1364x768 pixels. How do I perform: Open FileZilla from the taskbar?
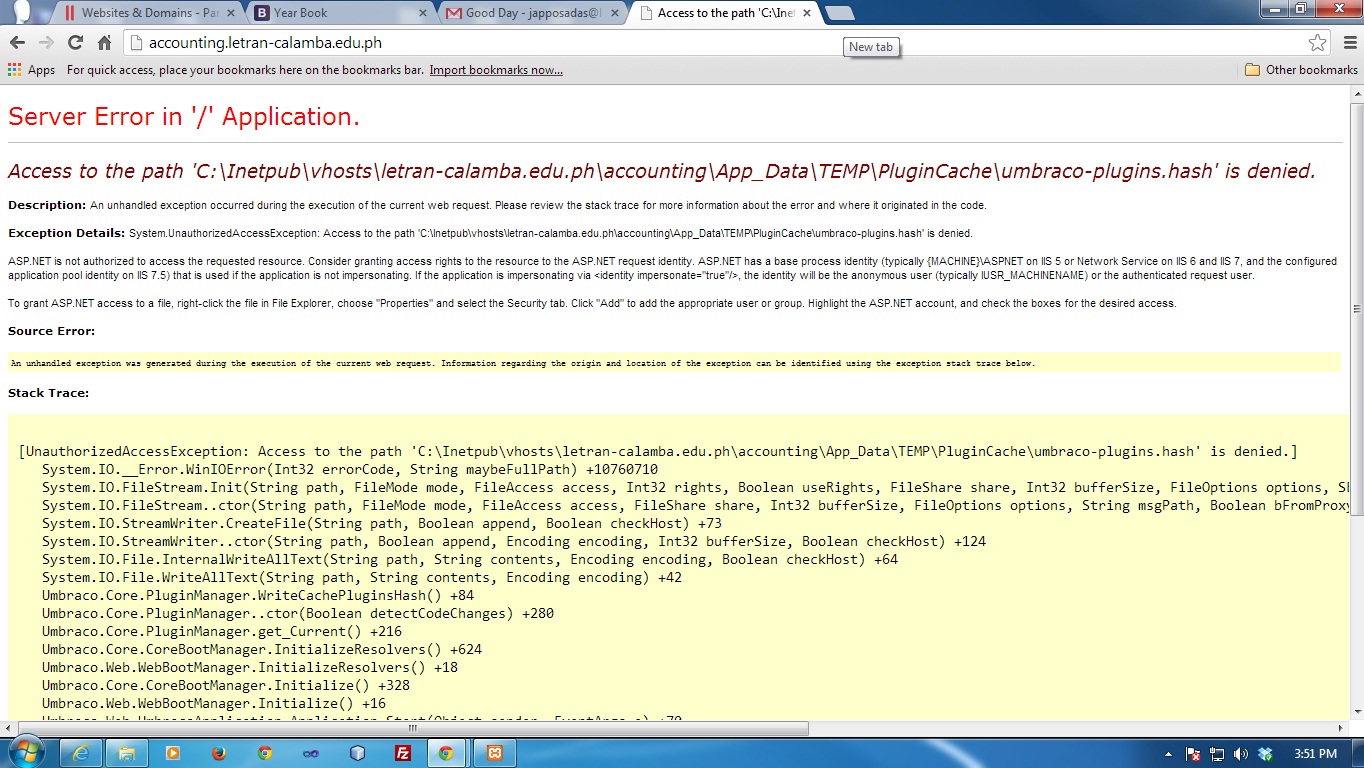point(403,753)
